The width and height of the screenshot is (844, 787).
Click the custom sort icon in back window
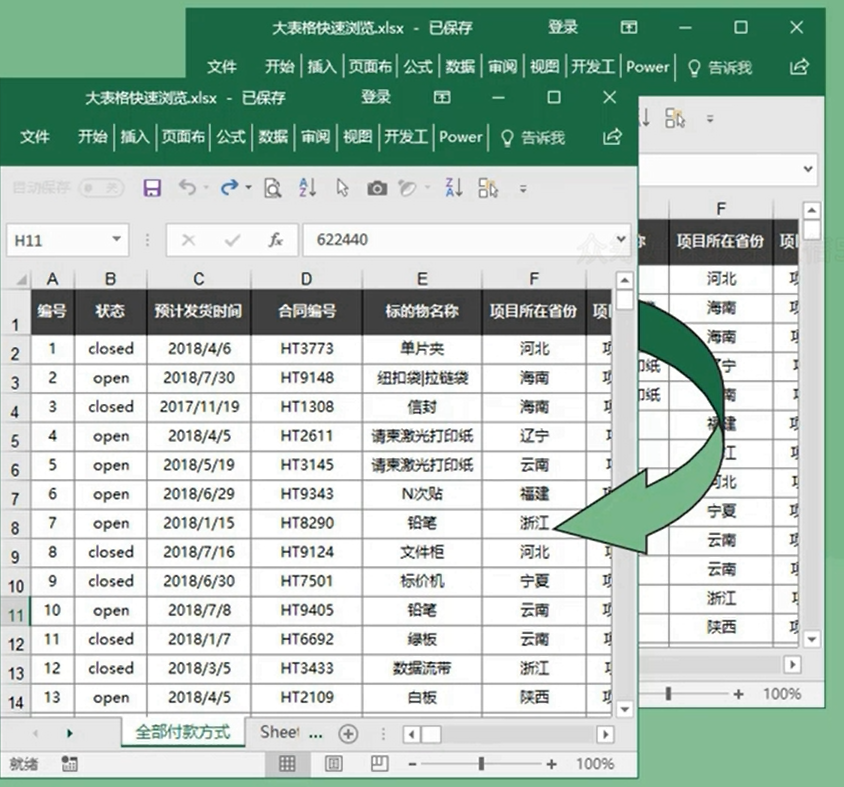point(675,118)
